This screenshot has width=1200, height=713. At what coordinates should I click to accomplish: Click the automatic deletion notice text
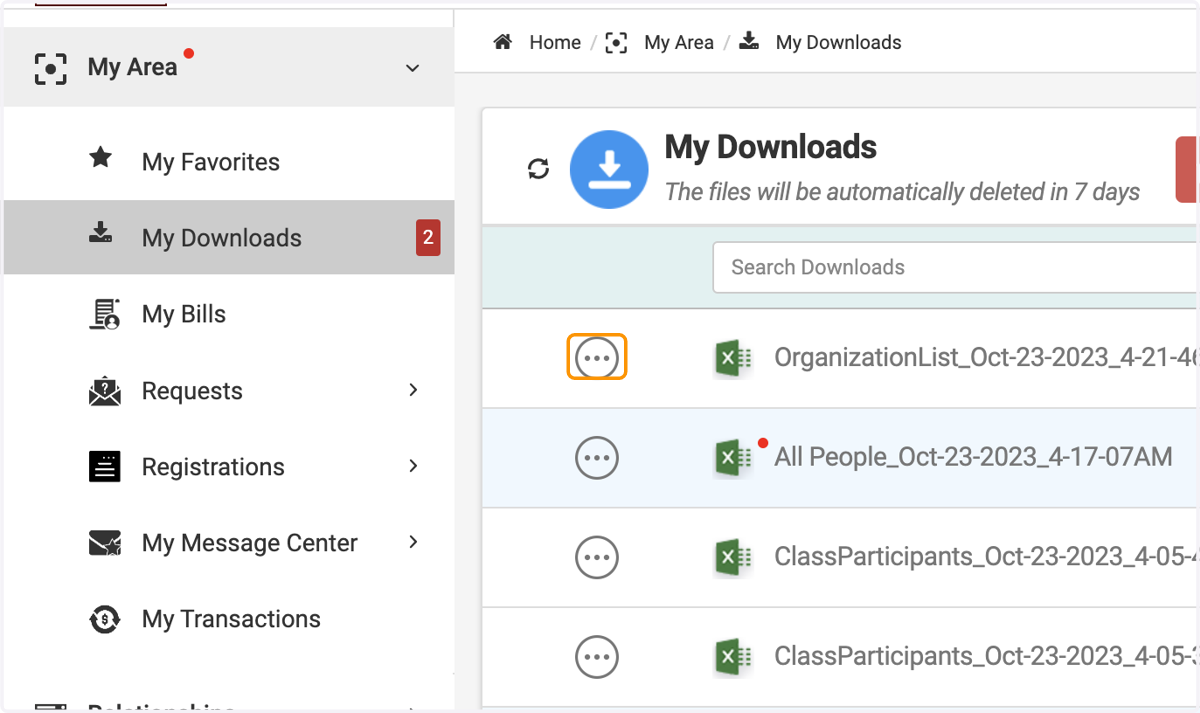point(902,191)
